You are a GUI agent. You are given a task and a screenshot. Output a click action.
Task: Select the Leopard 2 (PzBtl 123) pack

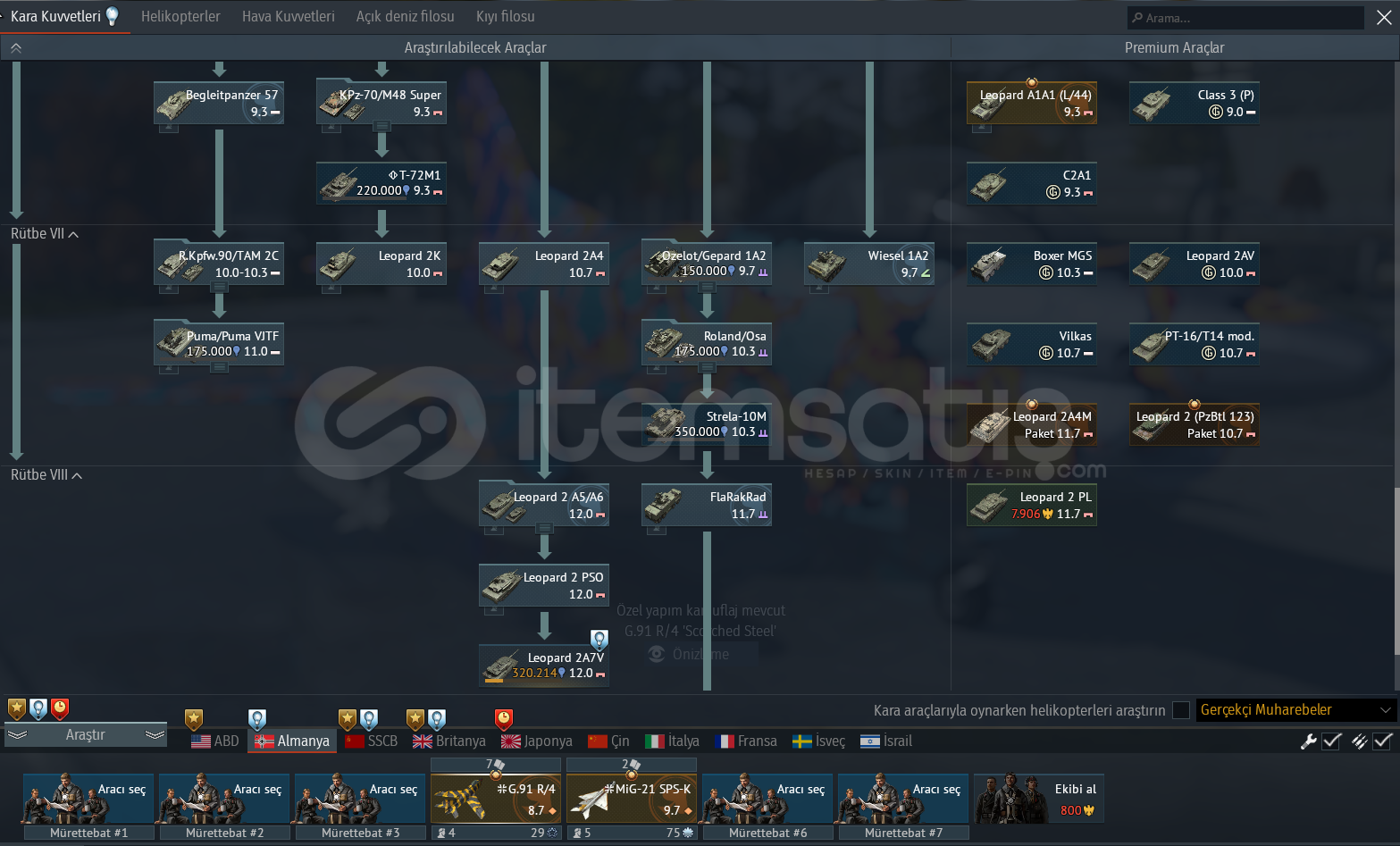[1195, 424]
